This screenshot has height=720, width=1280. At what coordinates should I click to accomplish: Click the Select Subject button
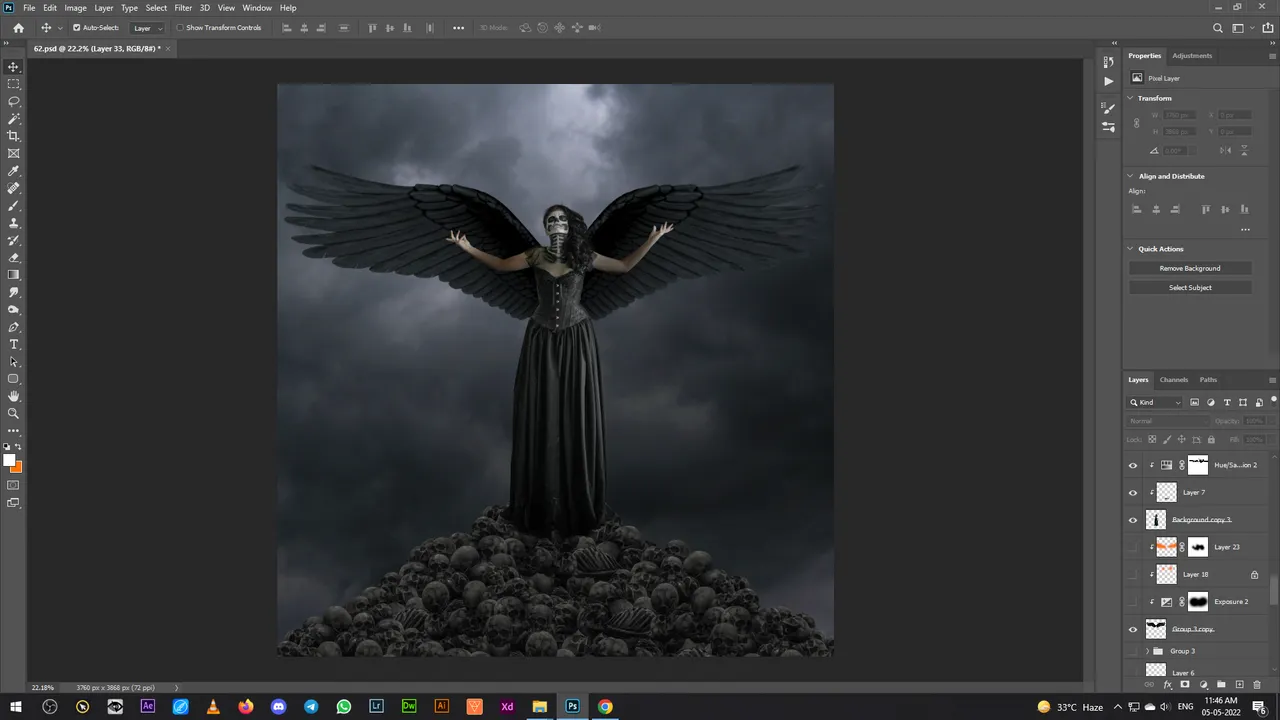(1190, 288)
